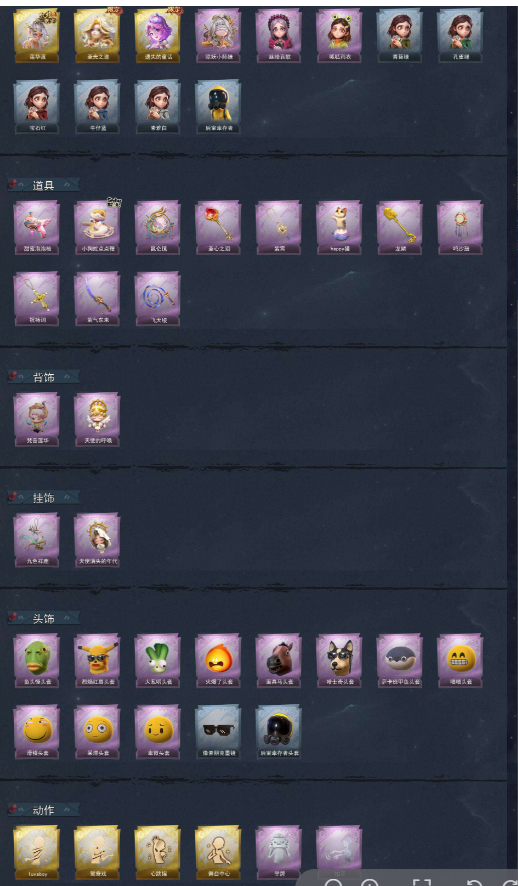Choose the golden shovel prop item

point(399,227)
